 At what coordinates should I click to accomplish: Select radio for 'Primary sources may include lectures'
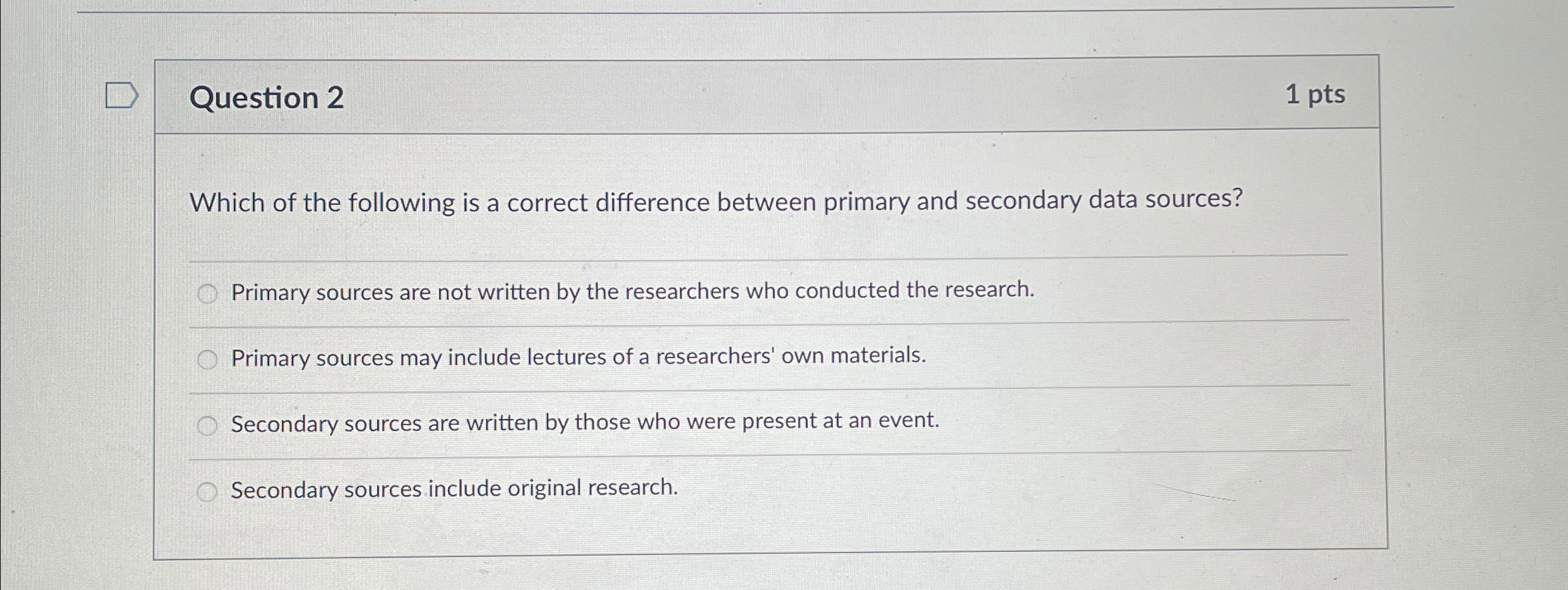[x=207, y=360]
